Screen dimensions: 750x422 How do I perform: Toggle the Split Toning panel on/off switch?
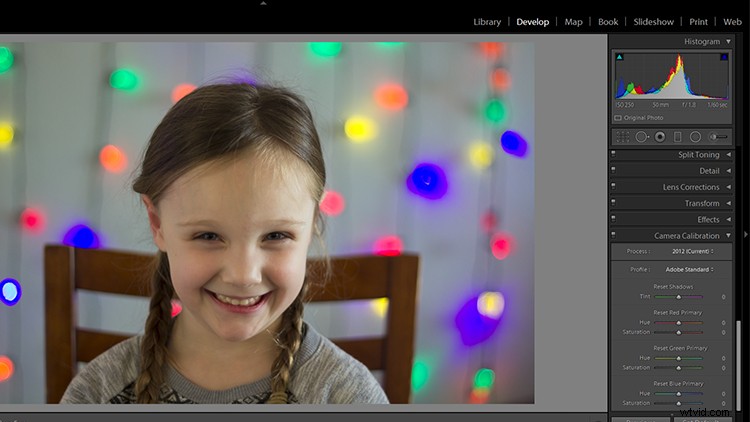pos(613,154)
